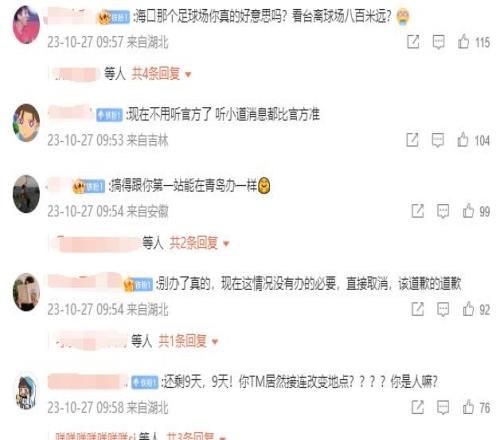Like the comment with 115 likes
This screenshot has height=440, width=500.
click(x=464, y=42)
